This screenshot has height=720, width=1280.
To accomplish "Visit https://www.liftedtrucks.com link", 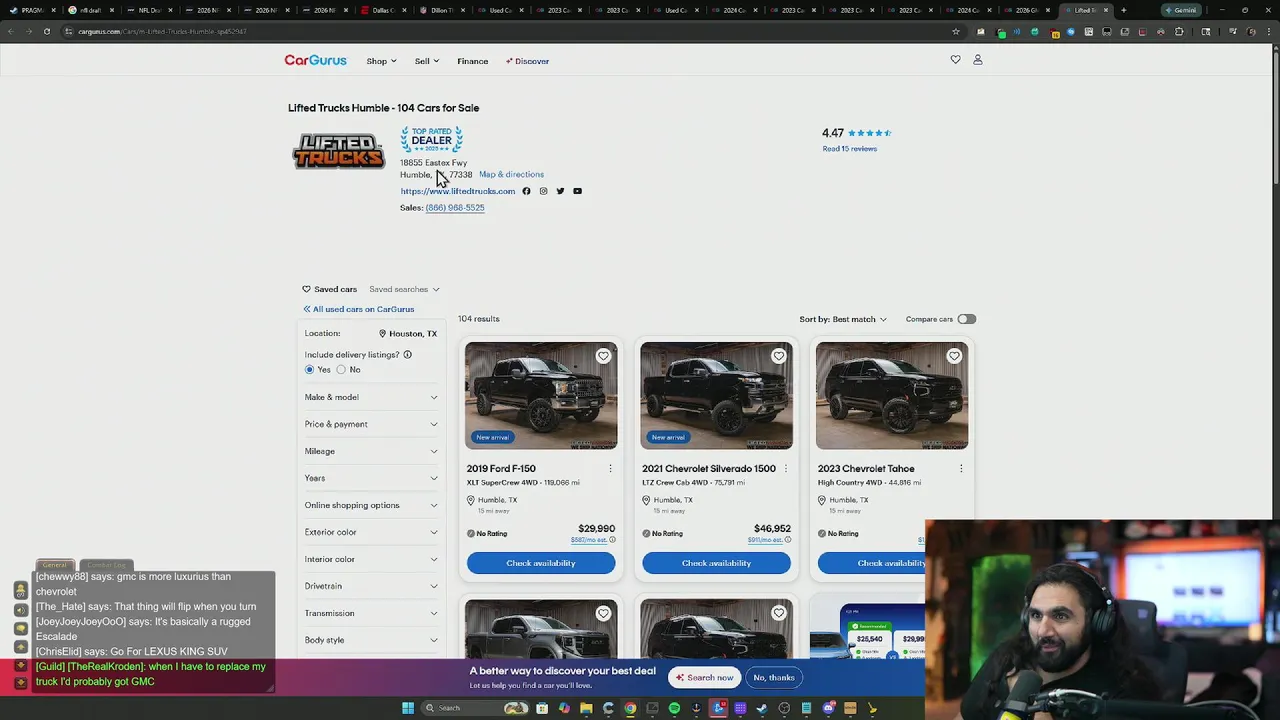I will click(x=457, y=191).
